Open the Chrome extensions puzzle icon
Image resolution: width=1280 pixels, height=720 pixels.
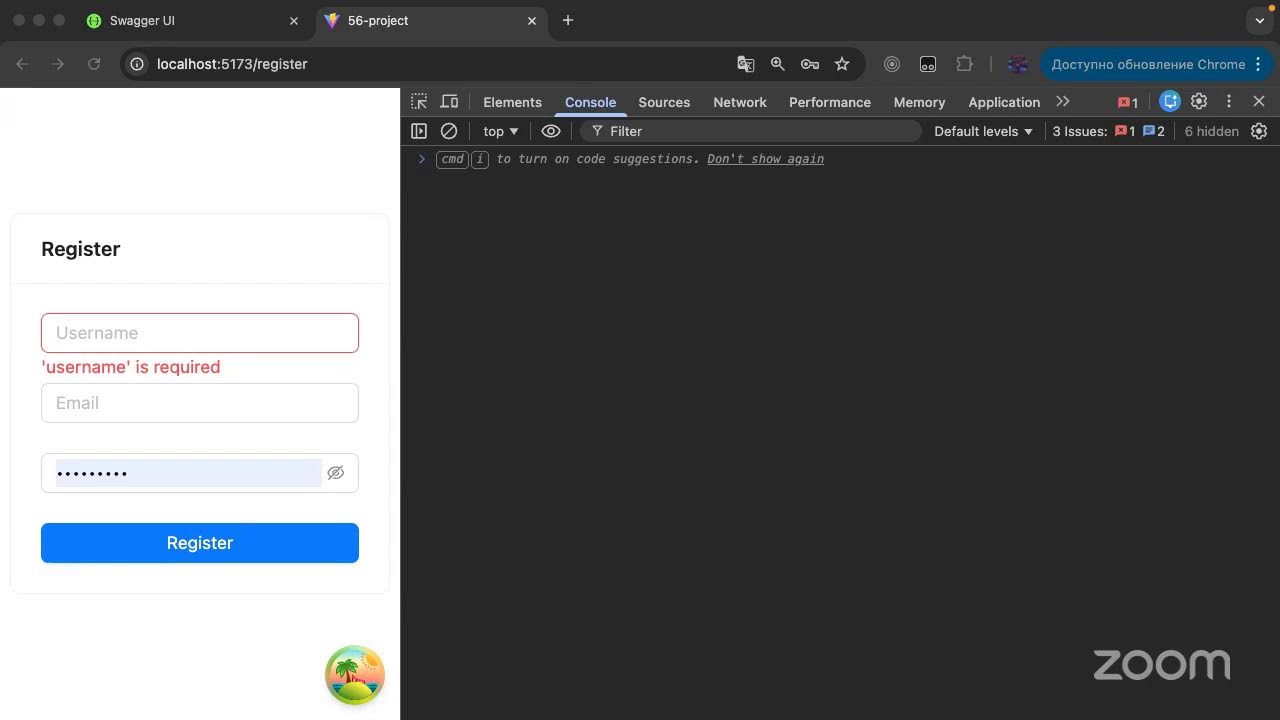coord(964,64)
